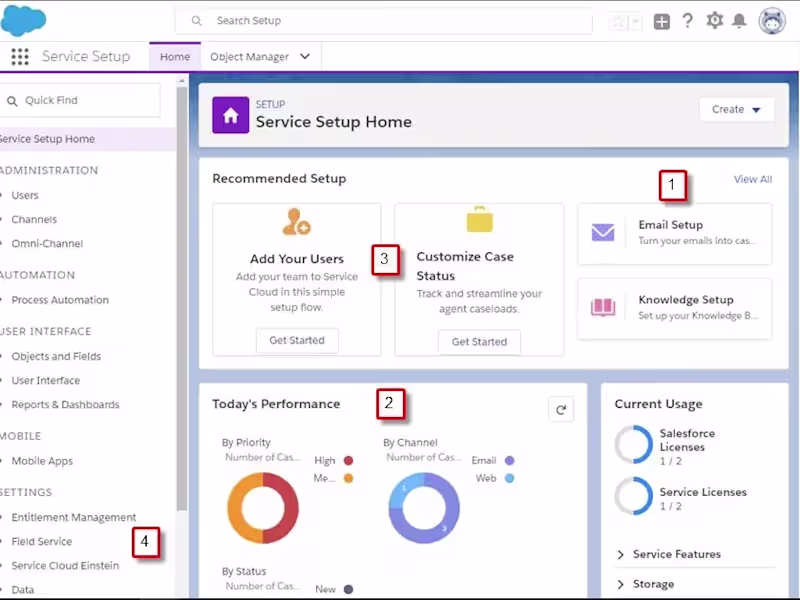Open the Email Setup card
The image size is (800, 600).
(674, 234)
